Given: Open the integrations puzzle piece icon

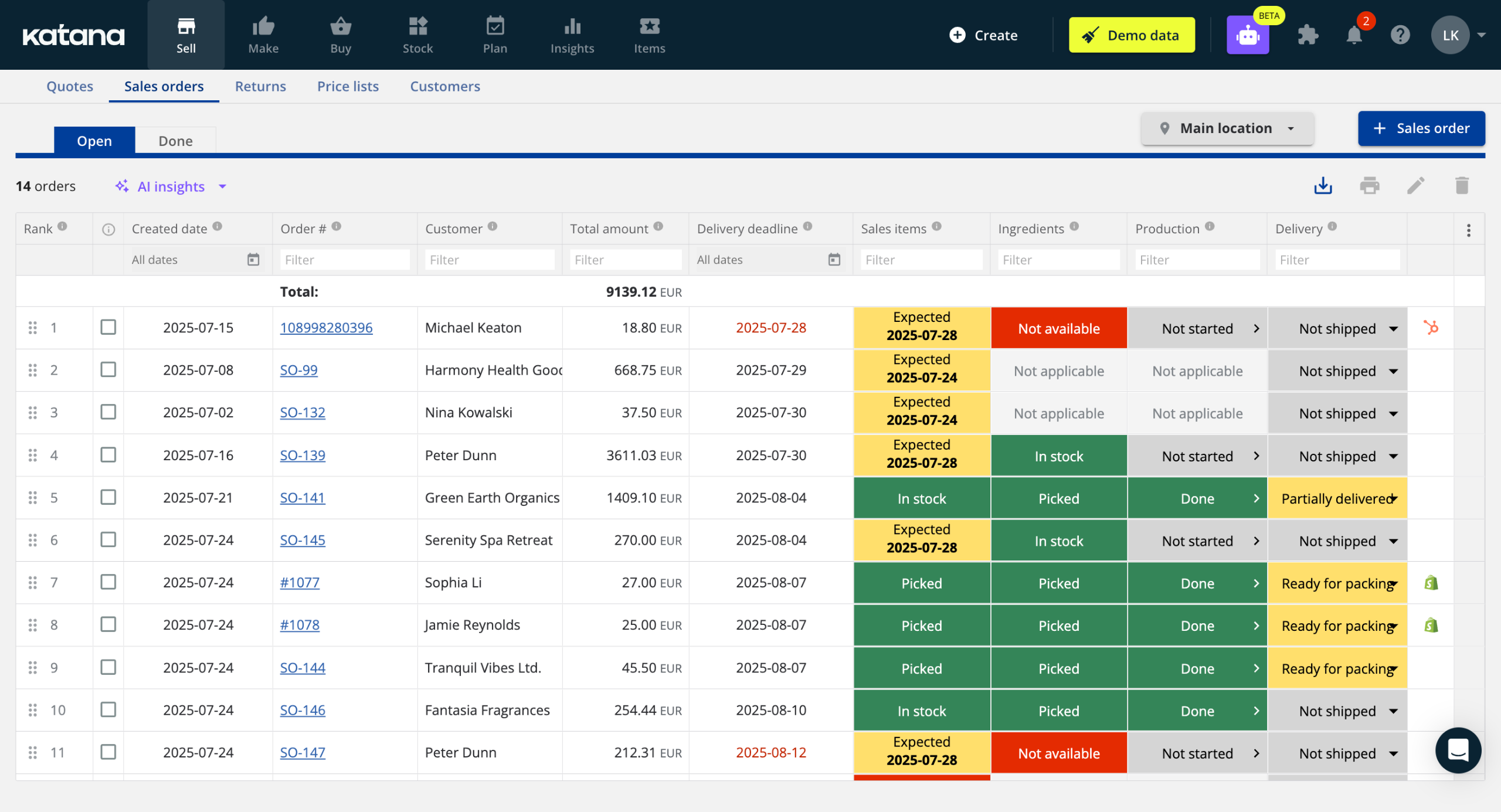Looking at the screenshot, I should click(x=1308, y=35).
